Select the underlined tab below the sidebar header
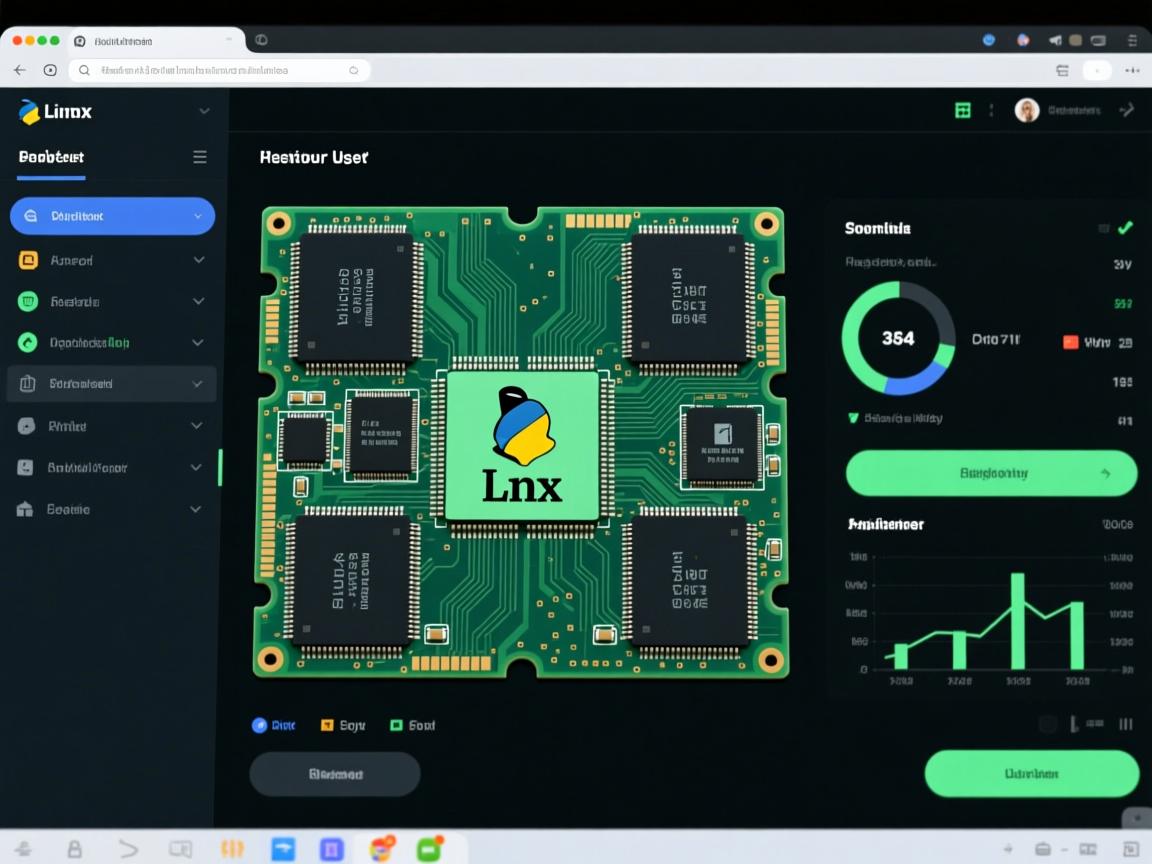Viewport: 1152px width, 864px height. click(x=50, y=157)
